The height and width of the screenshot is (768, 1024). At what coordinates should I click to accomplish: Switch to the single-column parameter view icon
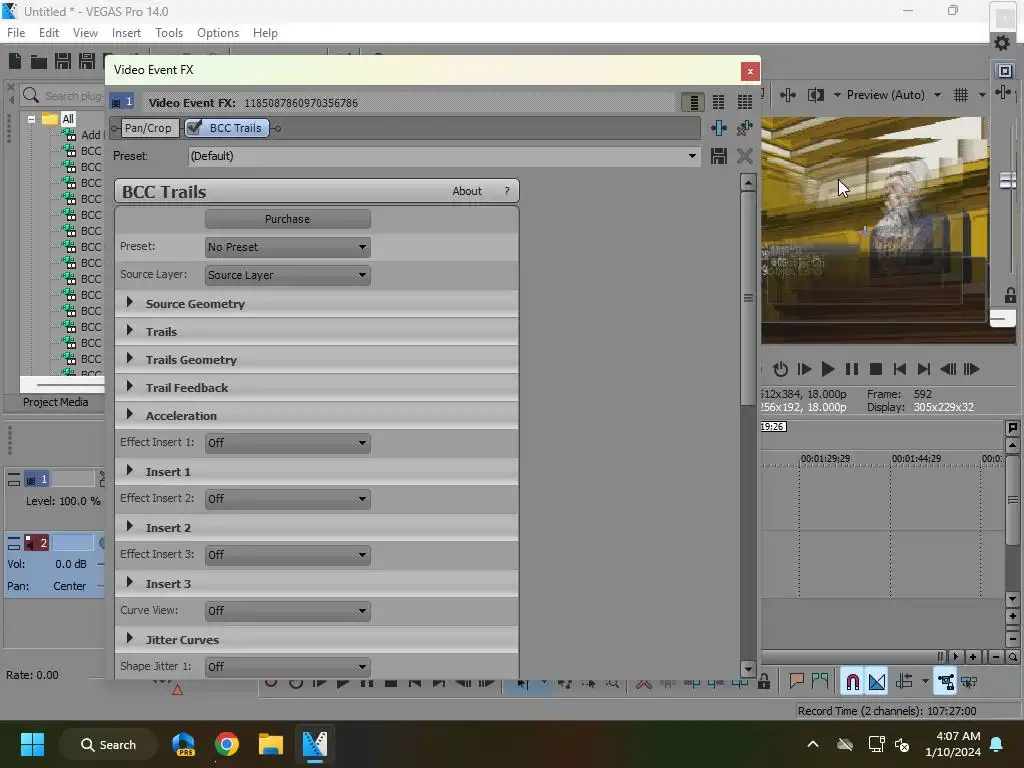[x=694, y=103]
